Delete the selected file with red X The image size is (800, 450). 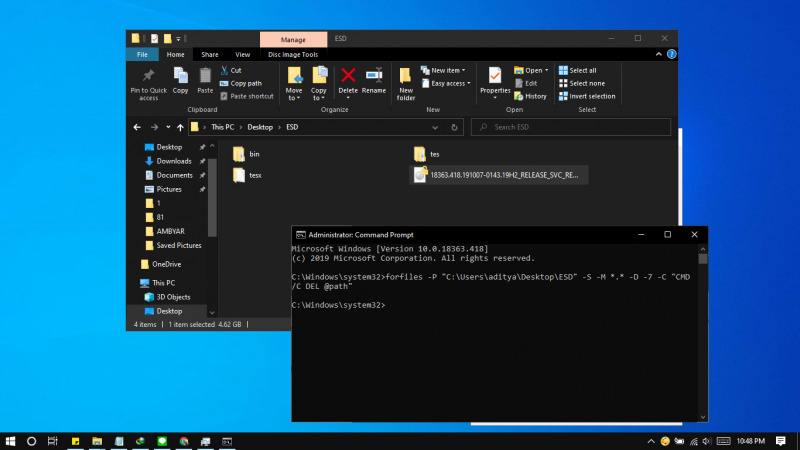coord(348,83)
